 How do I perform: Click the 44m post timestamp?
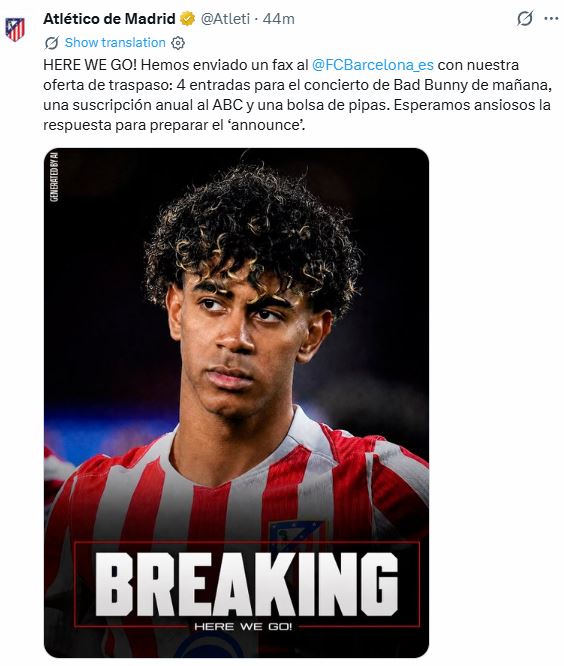[x=279, y=19]
